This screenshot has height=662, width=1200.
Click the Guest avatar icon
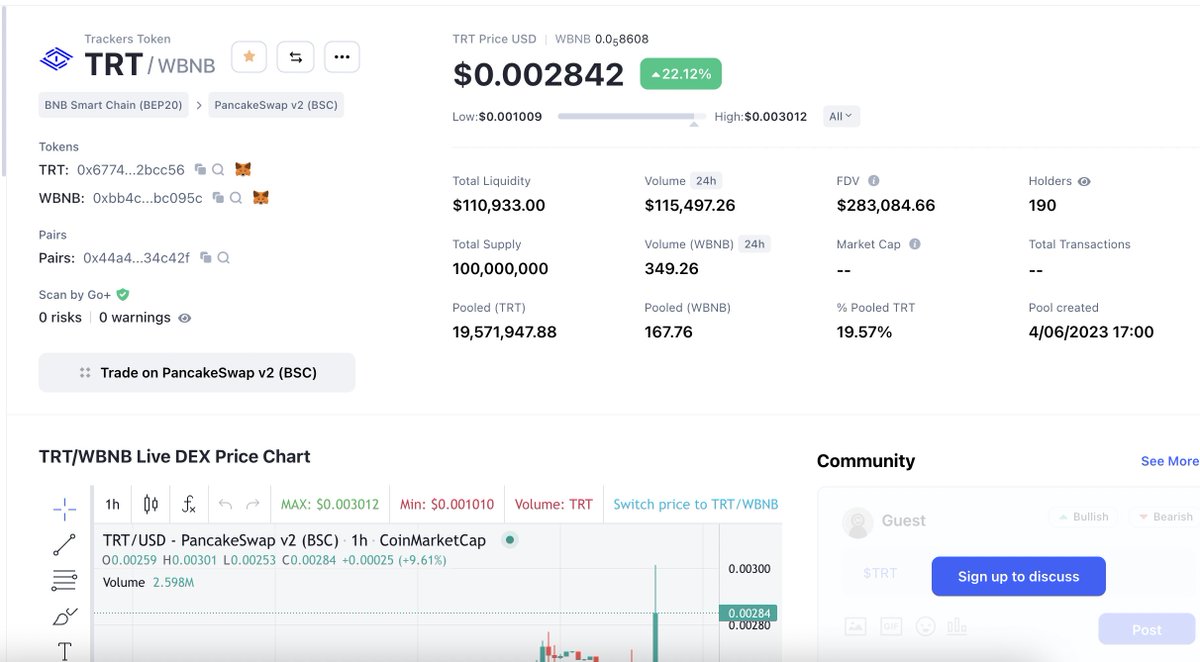point(857,522)
